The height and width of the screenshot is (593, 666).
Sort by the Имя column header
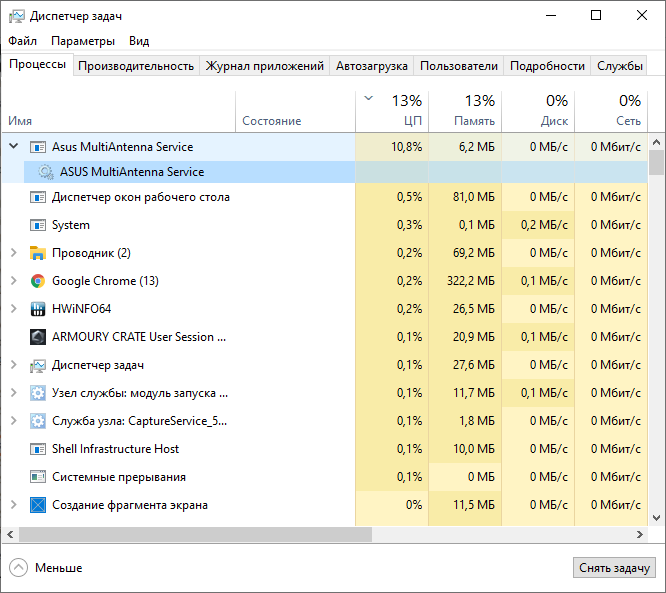click(x=118, y=111)
